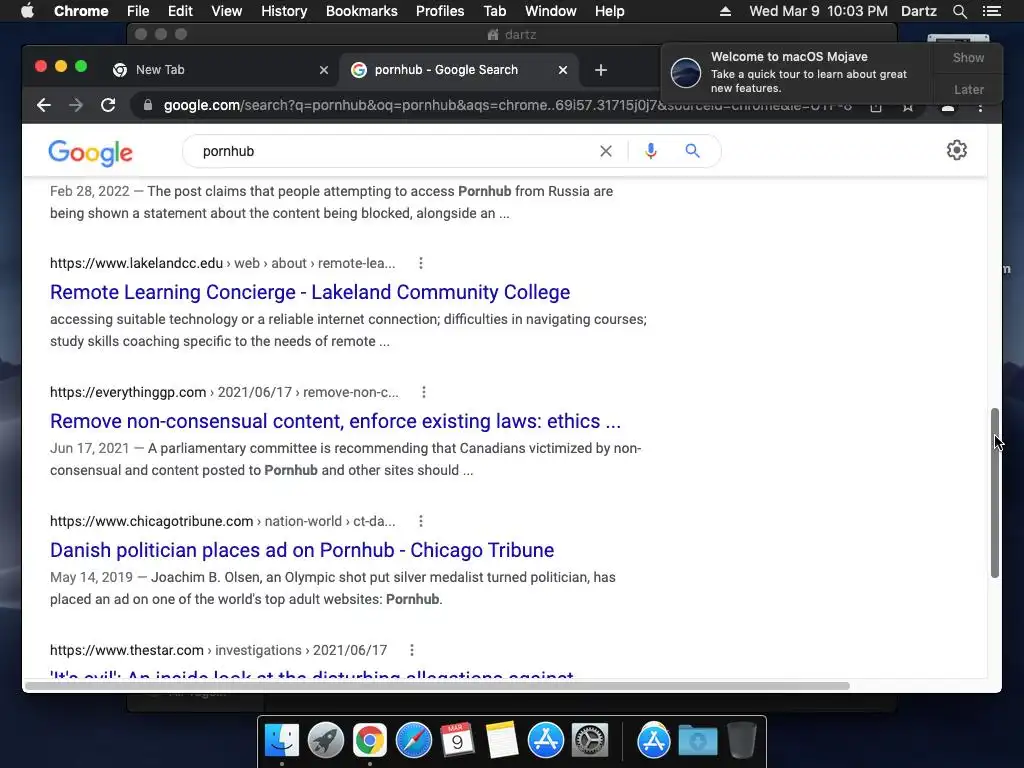This screenshot has height=768, width=1024.
Task: Open the Remove non-consensual content result
Action: pos(335,421)
